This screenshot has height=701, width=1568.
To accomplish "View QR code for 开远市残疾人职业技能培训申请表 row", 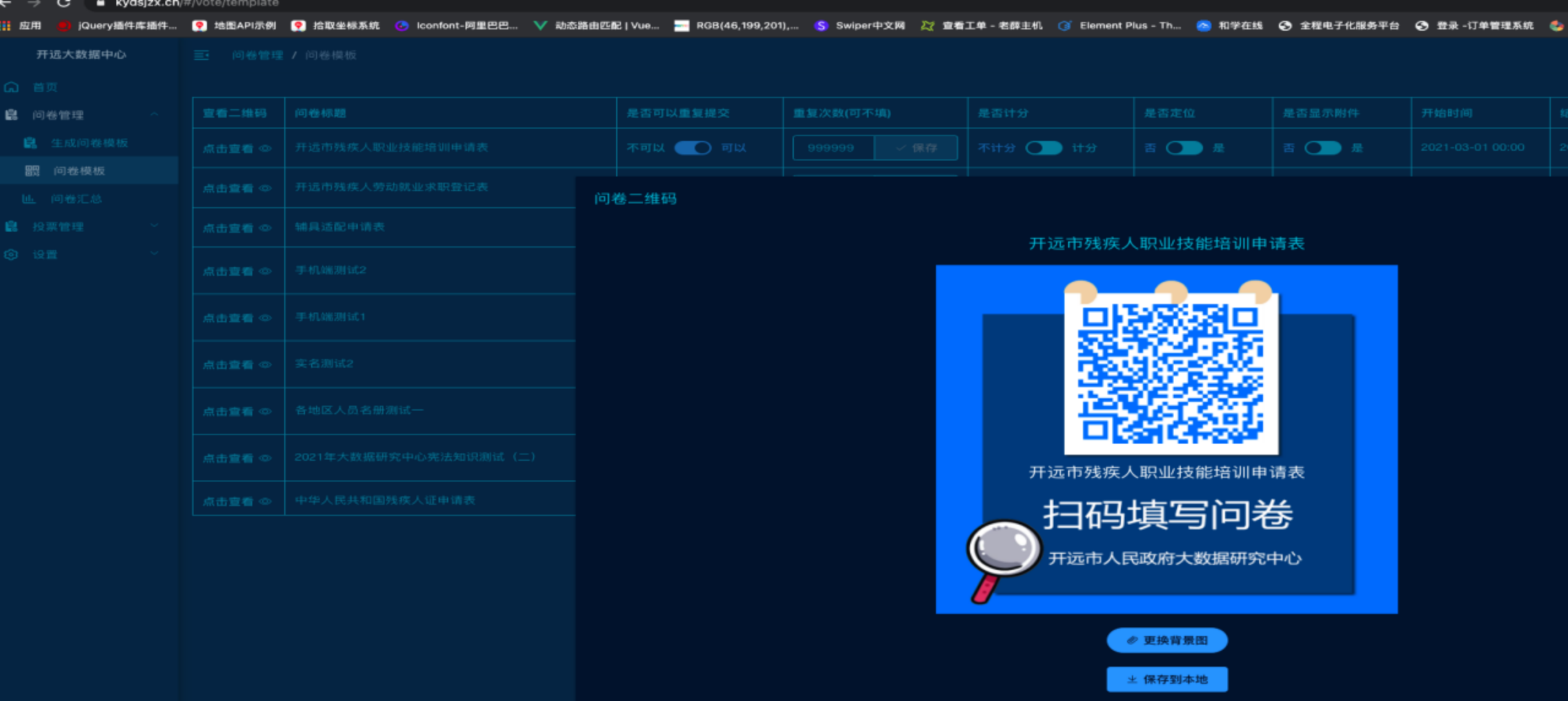I will click(237, 148).
